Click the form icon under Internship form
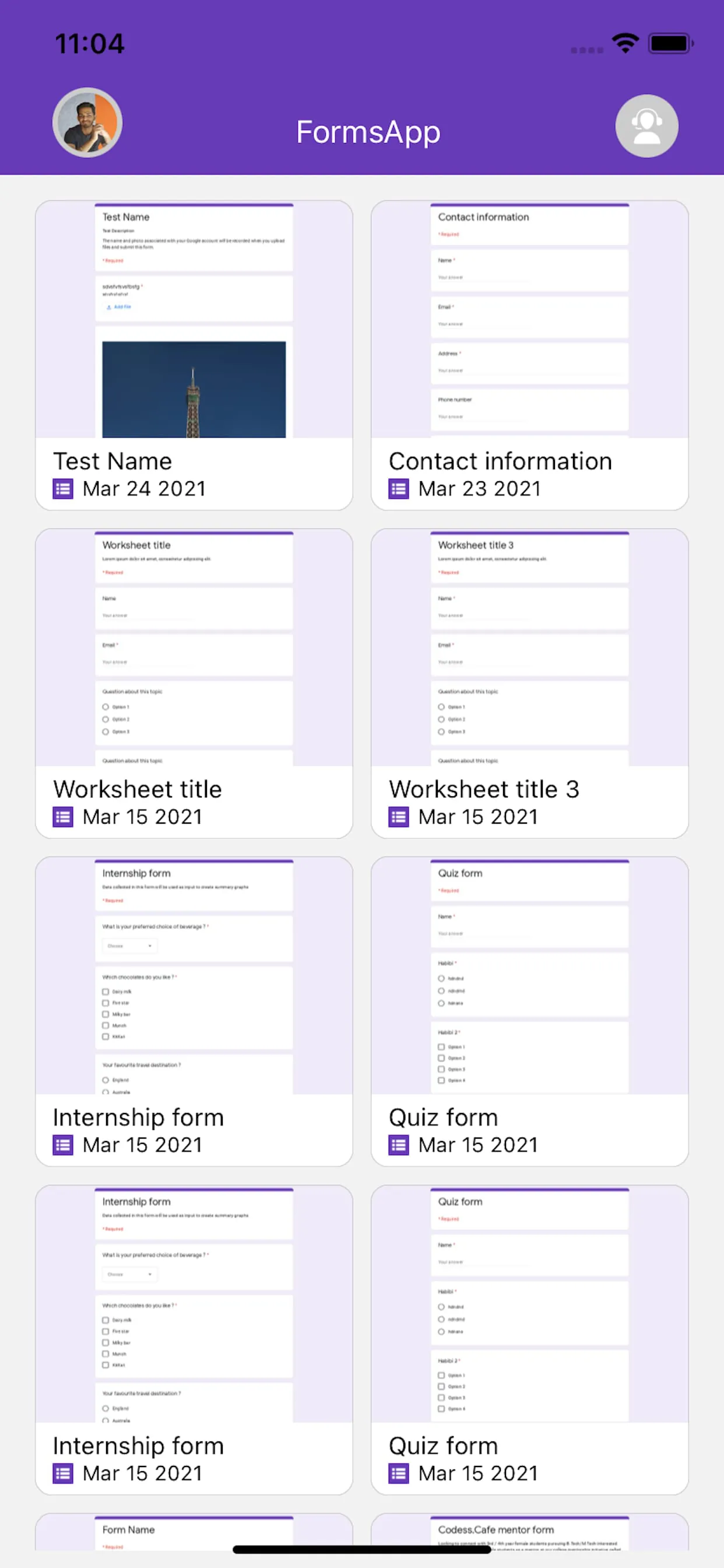Viewport: 724px width, 1568px height. click(63, 1145)
